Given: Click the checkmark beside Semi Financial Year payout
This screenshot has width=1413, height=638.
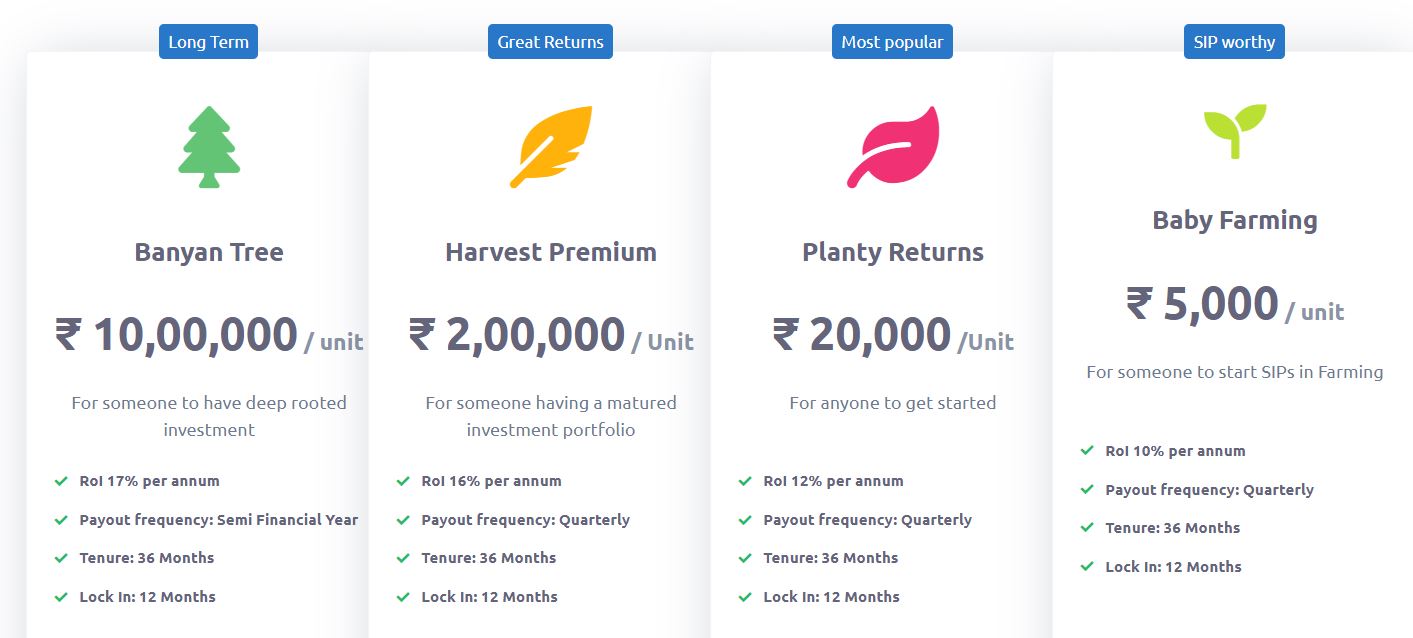Looking at the screenshot, I should tap(62, 520).
